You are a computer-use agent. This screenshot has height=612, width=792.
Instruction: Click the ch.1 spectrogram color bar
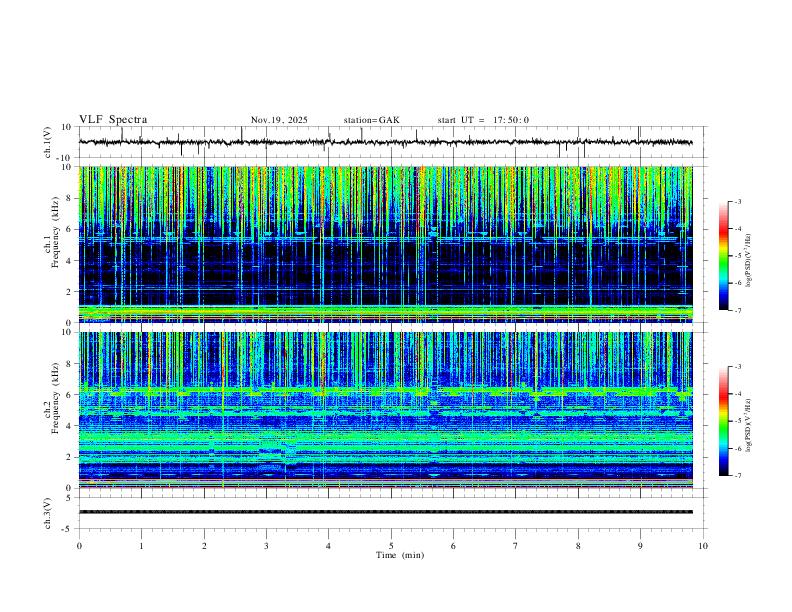tap(724, 256)
